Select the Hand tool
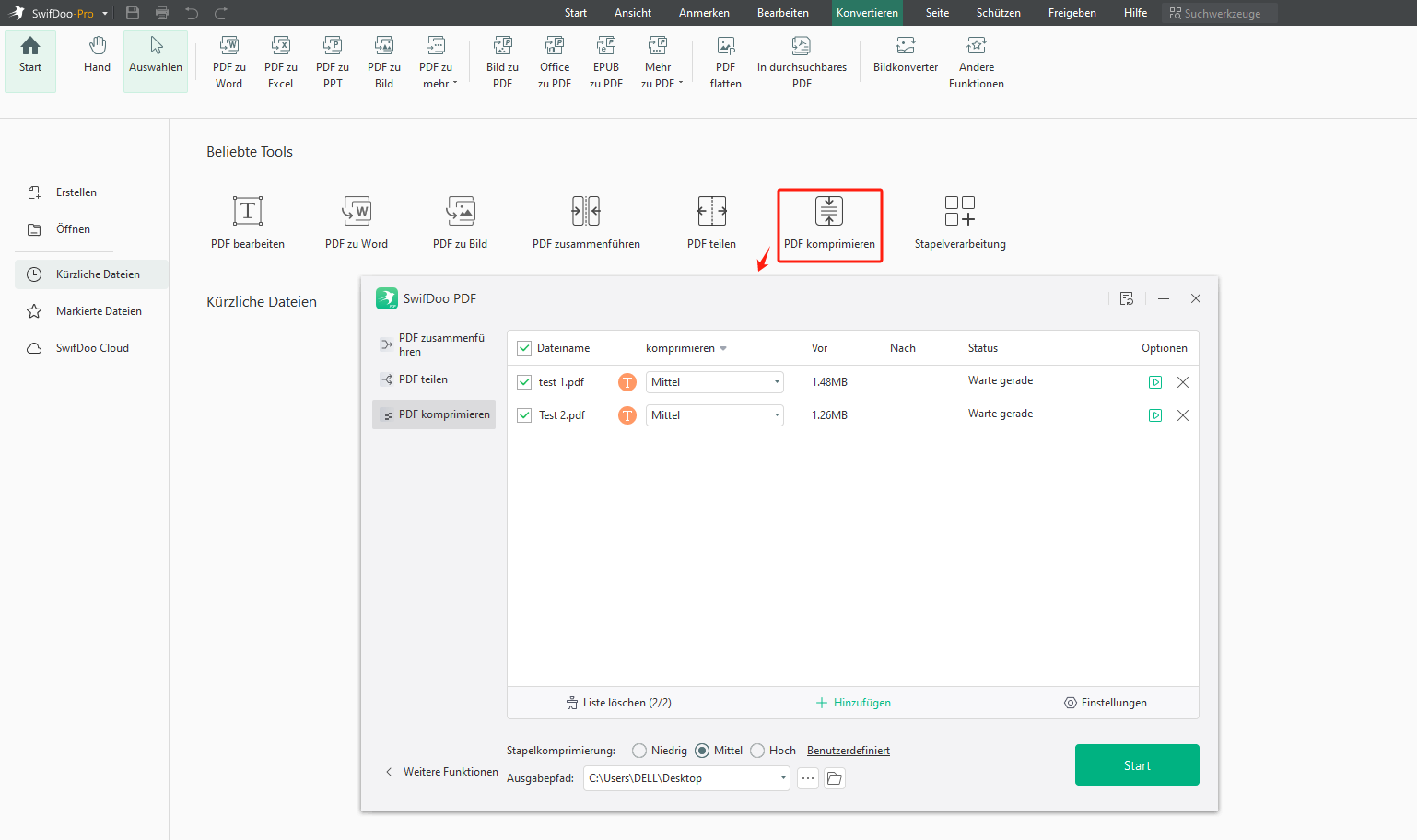Image resolution: width=1417 pixels, height=840 pixels. [x=97, y=55]
